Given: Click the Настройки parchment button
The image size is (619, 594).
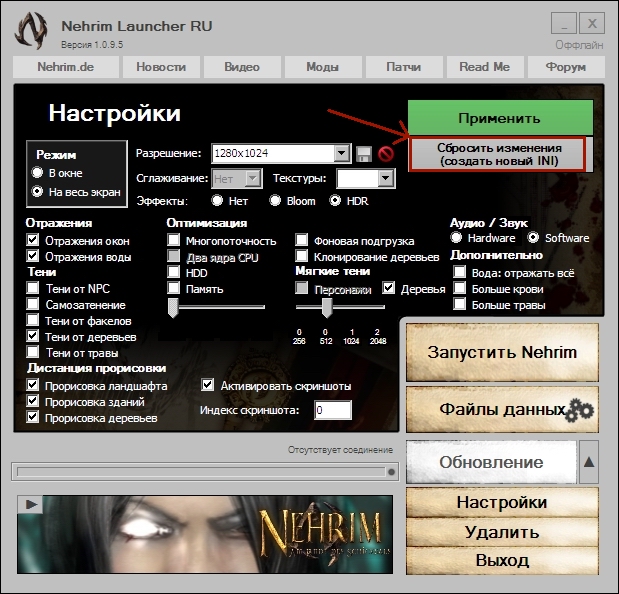Looking at the screenshot, I should coord(502,502).
